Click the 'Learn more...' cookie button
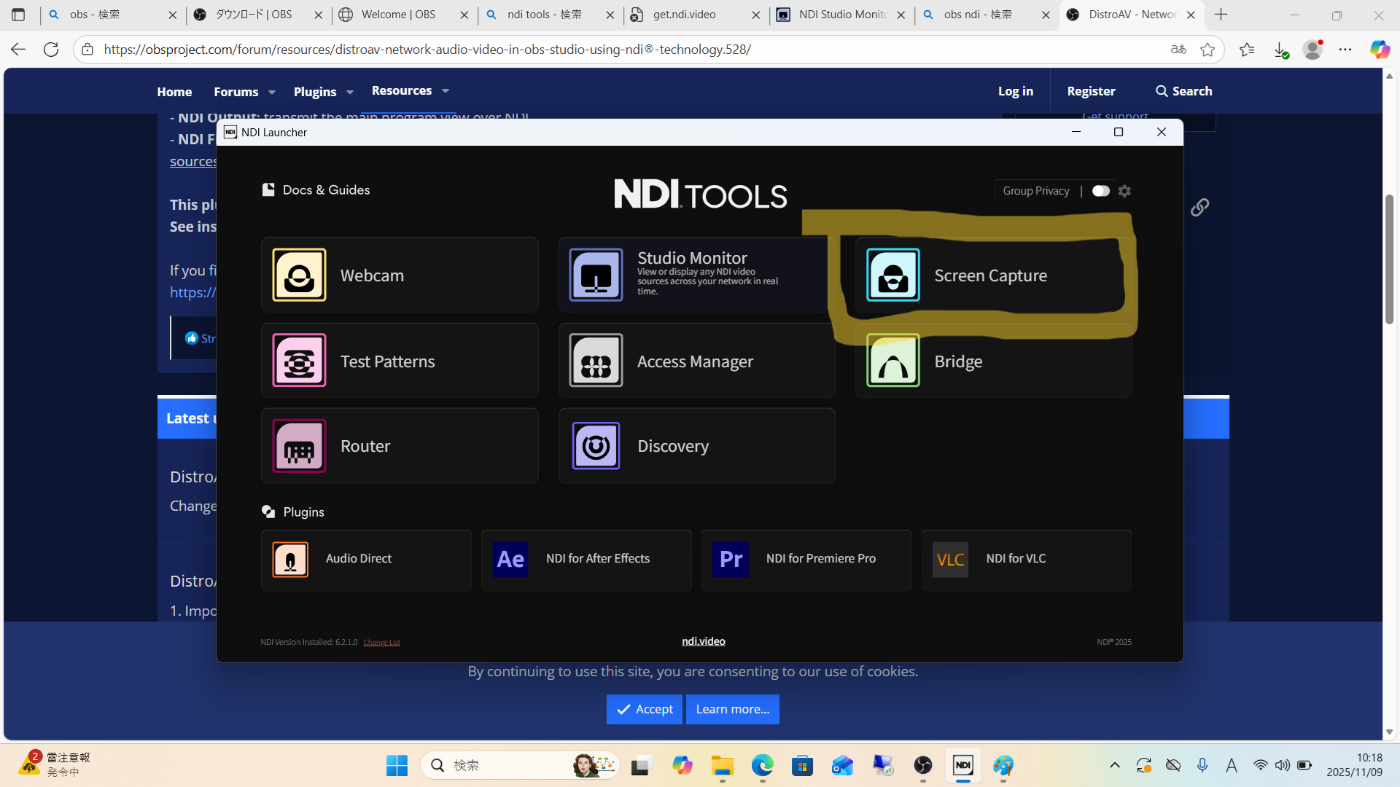The height and width of the screenshot is (787, 1400). click(733, 709)
